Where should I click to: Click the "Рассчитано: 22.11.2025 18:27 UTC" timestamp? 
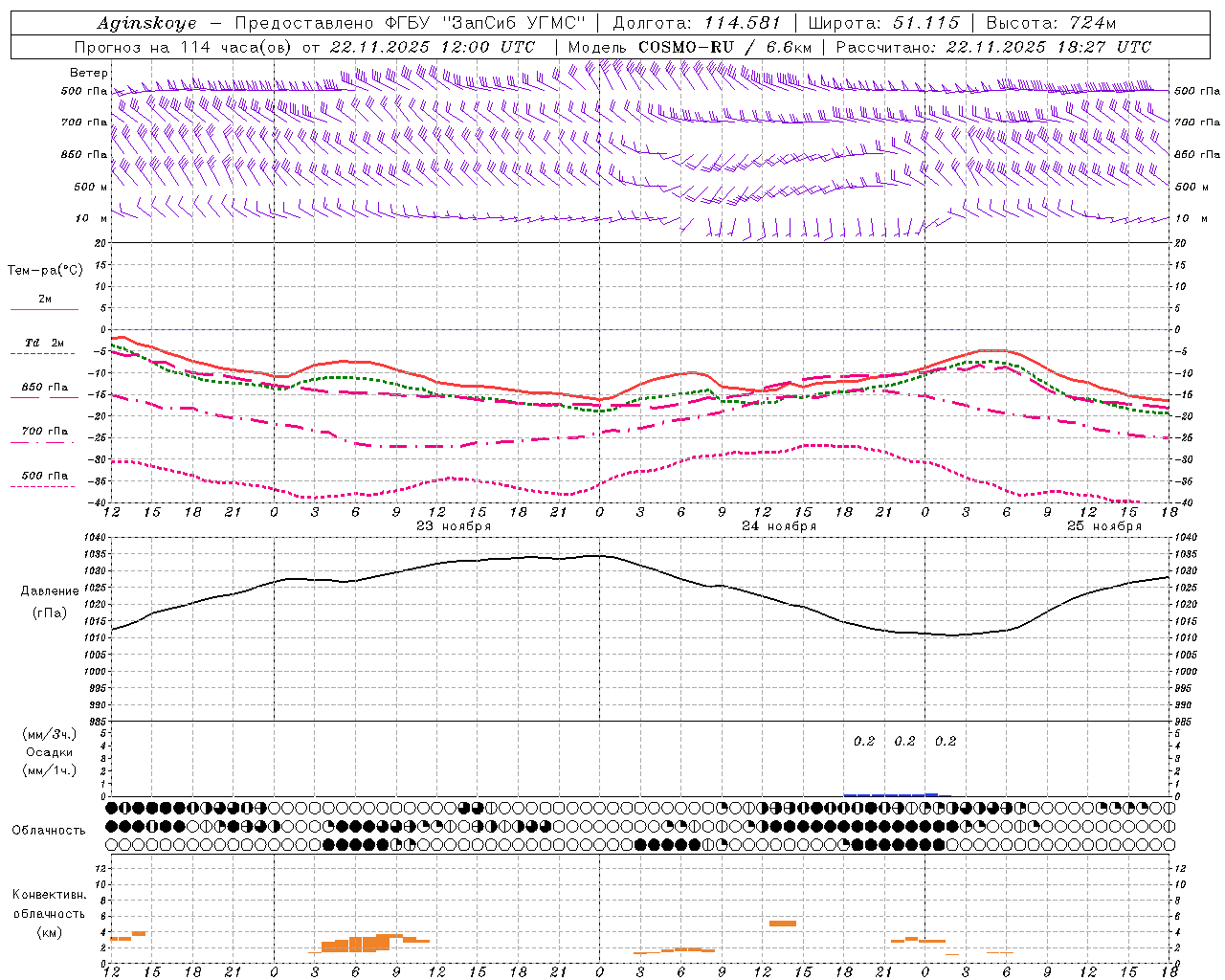click(993, 47)
